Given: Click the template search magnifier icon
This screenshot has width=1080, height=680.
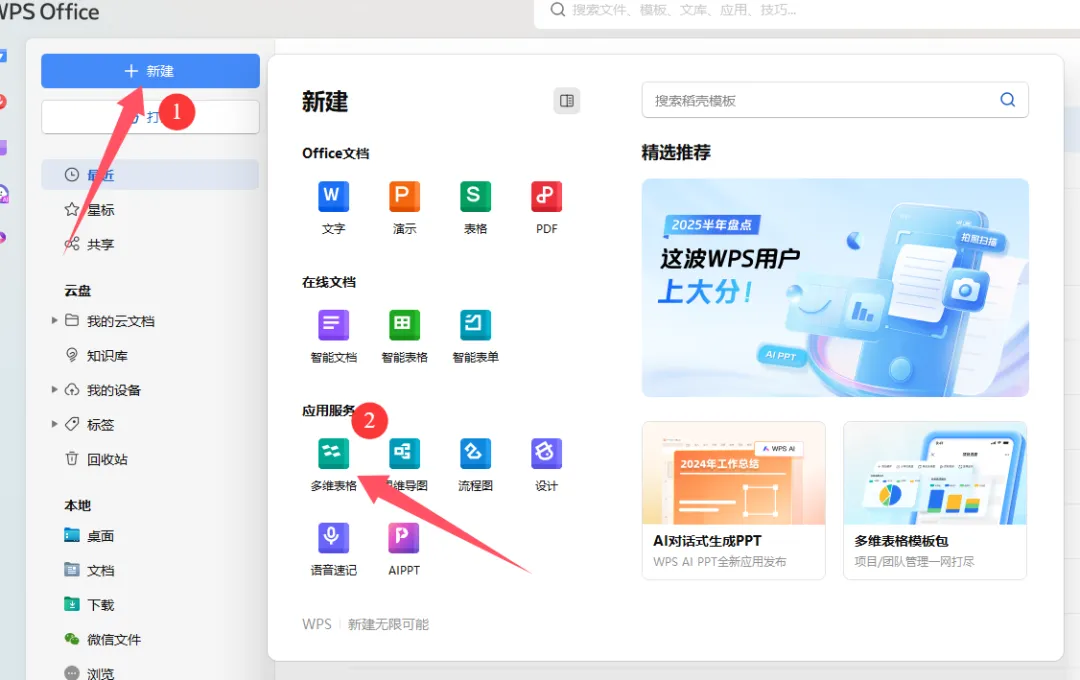Looking at the screenshot, I should coord(1008,100).
